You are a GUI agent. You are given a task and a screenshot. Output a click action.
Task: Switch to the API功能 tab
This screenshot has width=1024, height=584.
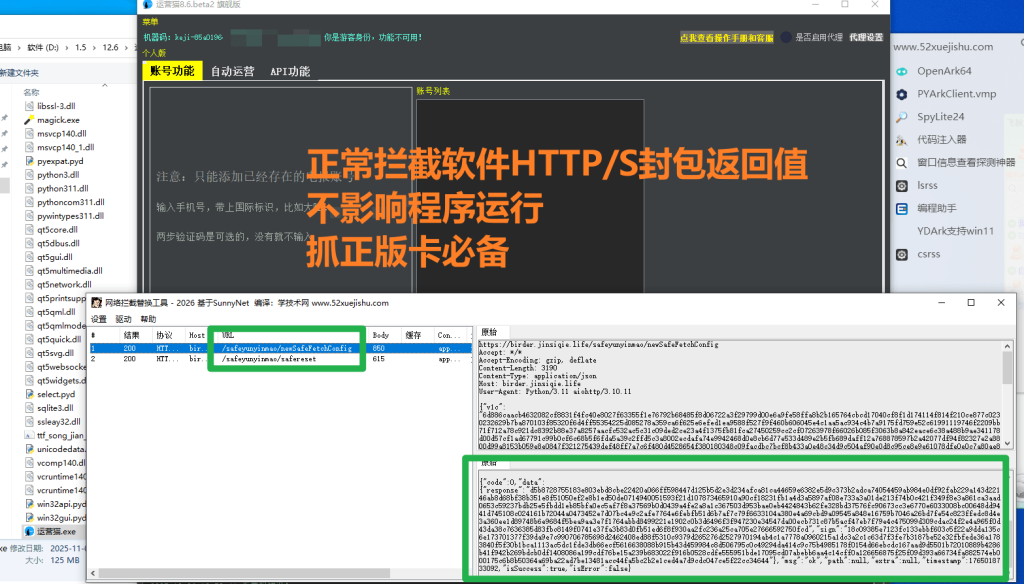point(288,71)
